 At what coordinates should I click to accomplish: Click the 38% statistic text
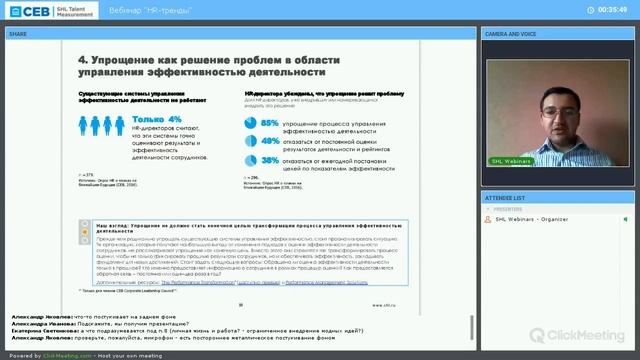pyautogui.click(x=270, y=160)
